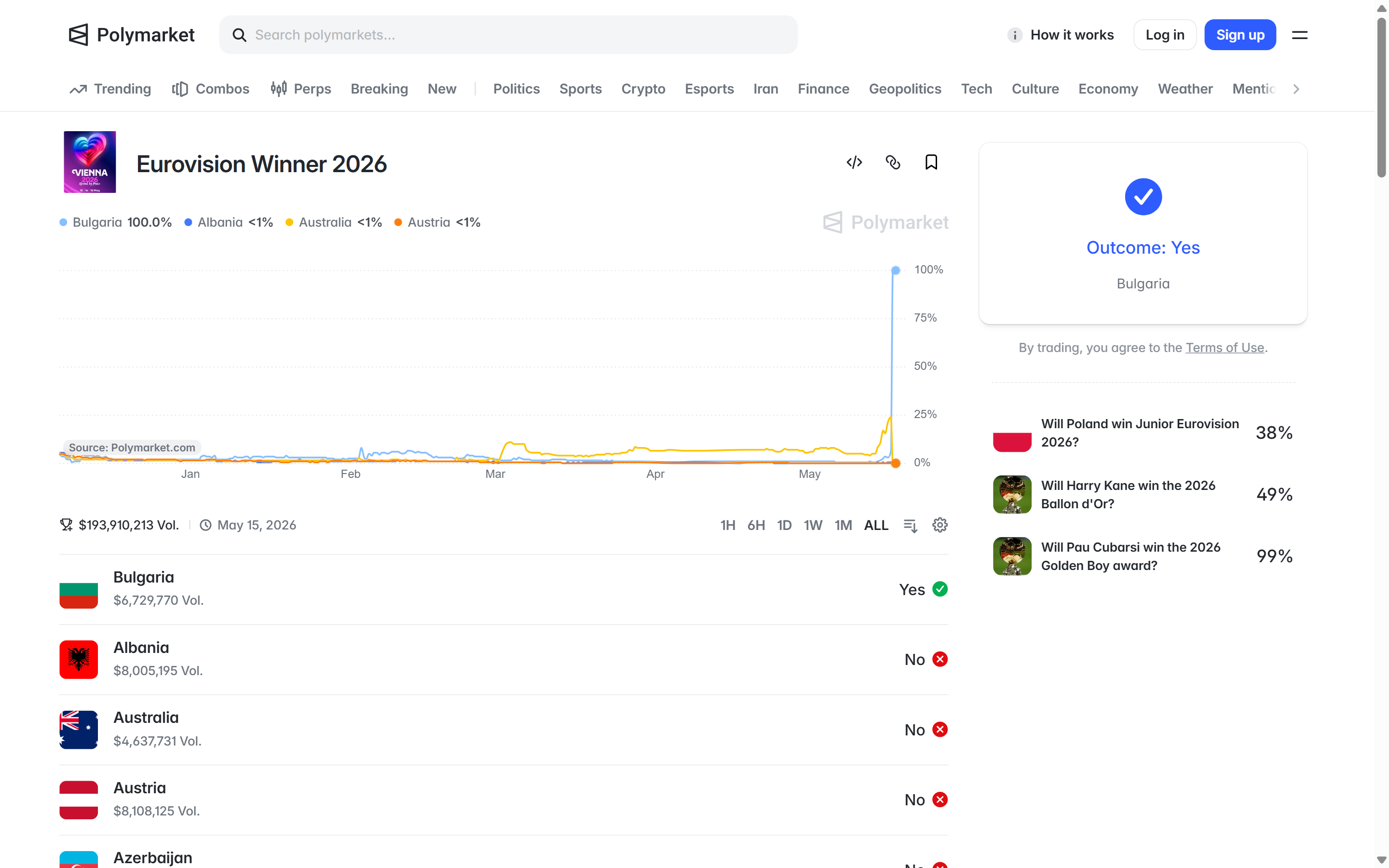Select the 1D chart range
The image size is (1389, 868).
784,525
